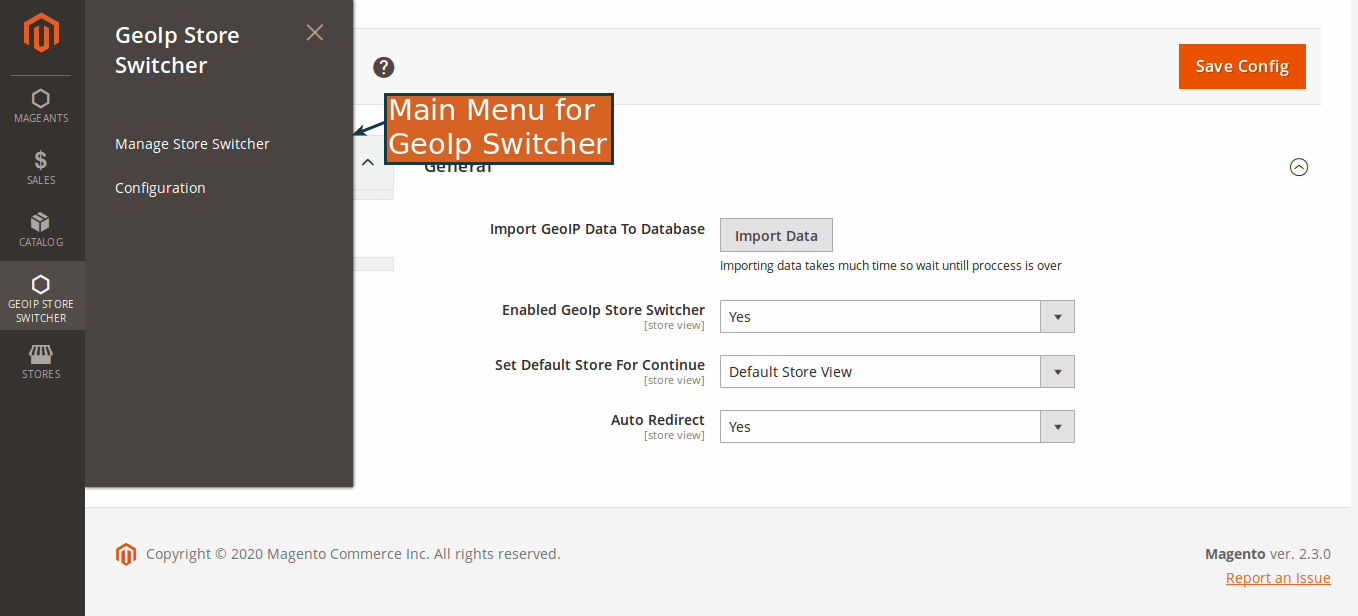Screen dimensions: 1358x616
Task: Open the Report an Issue link
Action: [x=1277, y=577]
